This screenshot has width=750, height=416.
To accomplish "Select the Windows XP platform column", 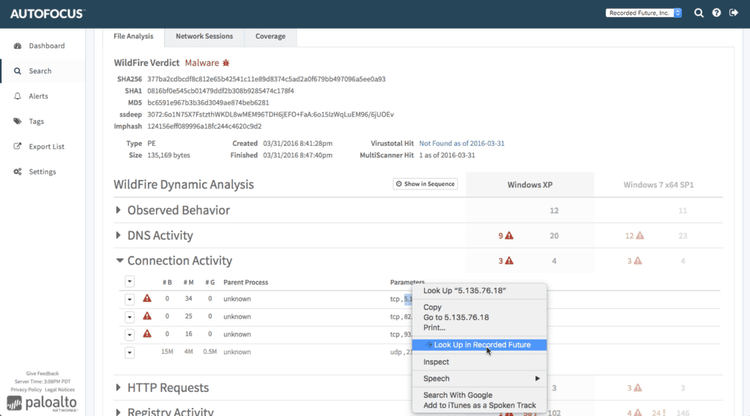I will coord(530,184).
